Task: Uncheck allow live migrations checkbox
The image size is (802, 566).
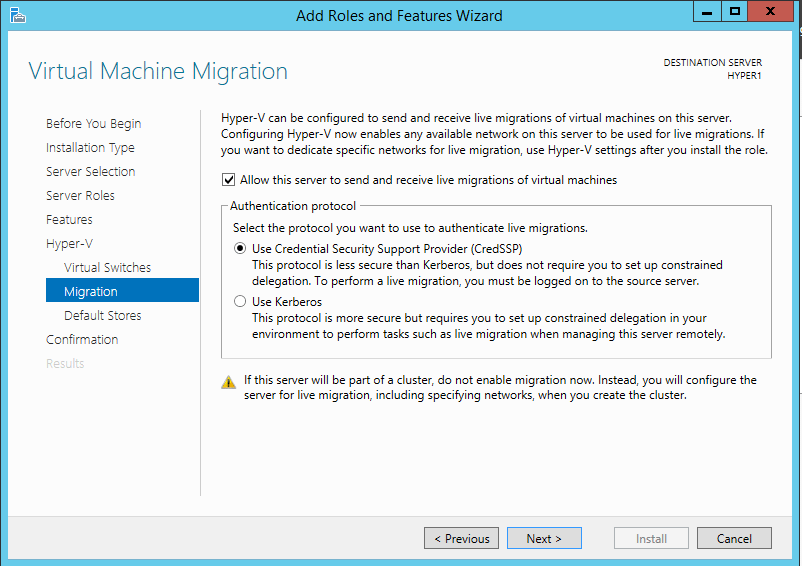Action: coord(229,181)
